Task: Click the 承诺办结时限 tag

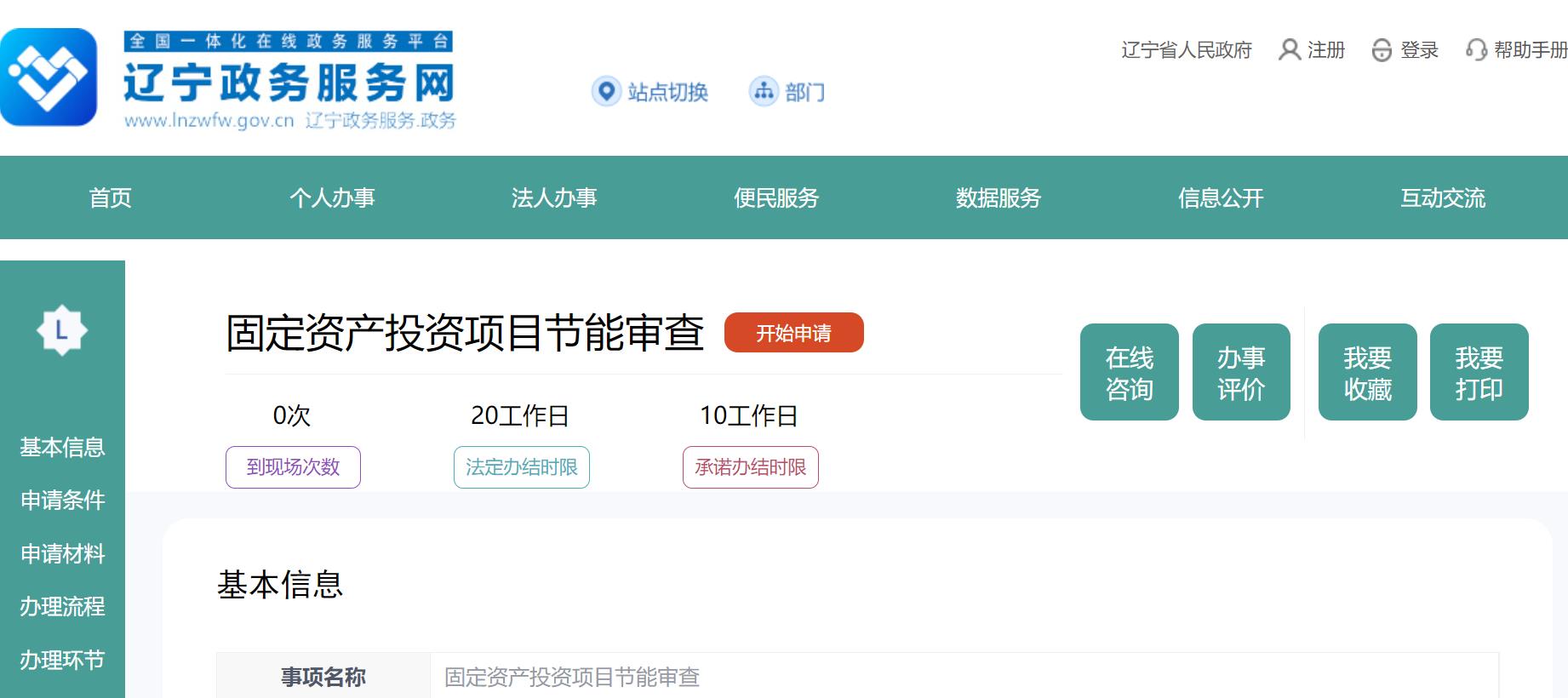Action: coord(750,467)
